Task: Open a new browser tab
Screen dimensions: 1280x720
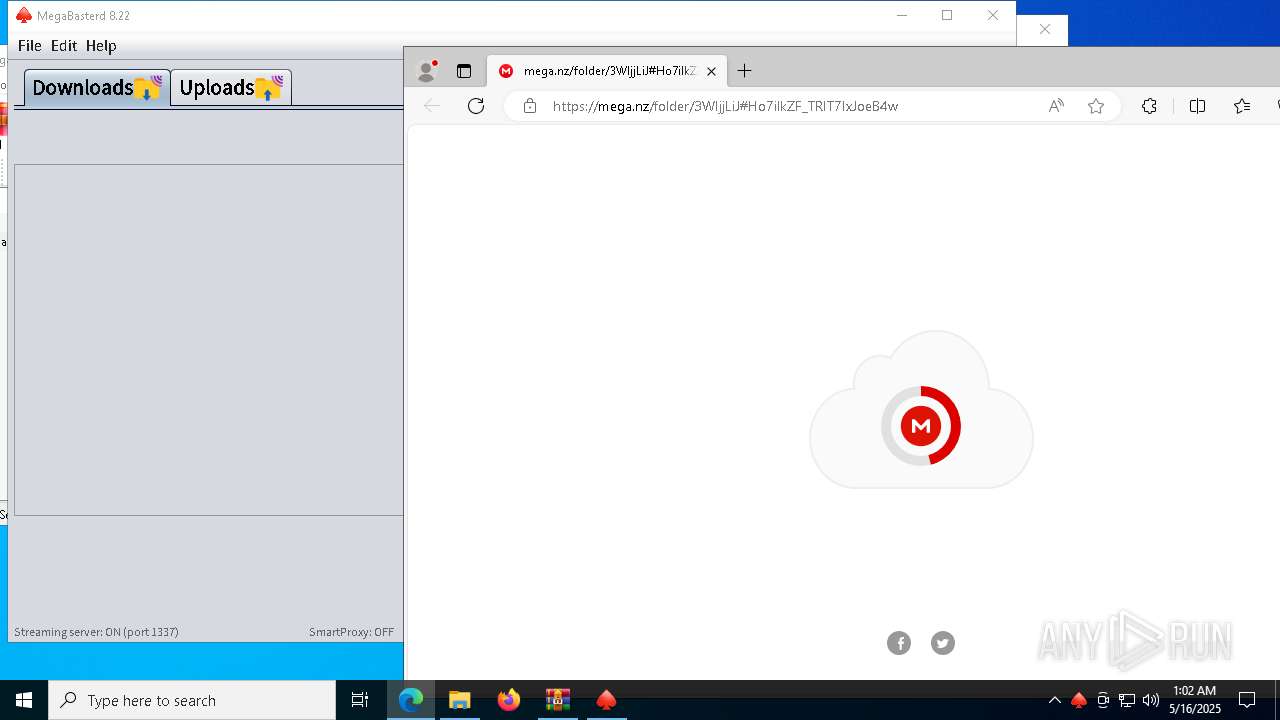Action: click(744, 71)
